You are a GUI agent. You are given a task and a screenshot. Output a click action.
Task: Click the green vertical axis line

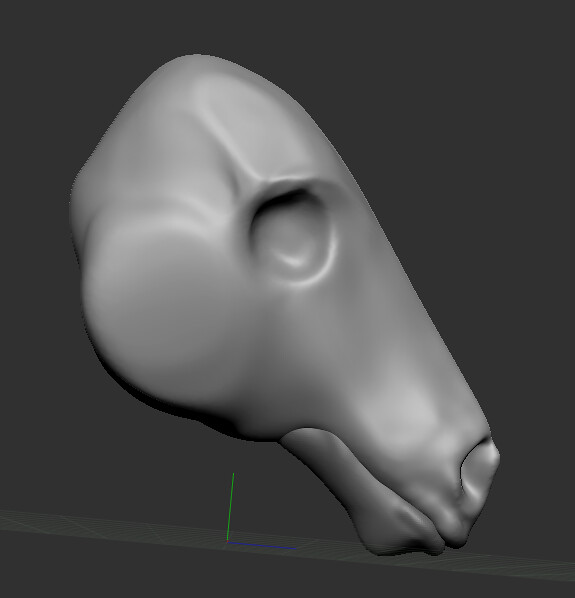tap(230, 507)
